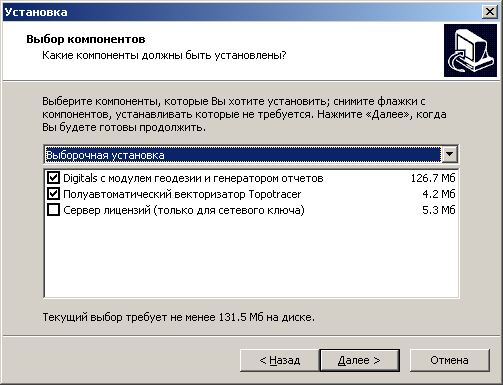The width and height of the screenshot is (503, 385).
Task: Uncheck the Topotracer векторизатор checkbox
Action: click(53, 194)
